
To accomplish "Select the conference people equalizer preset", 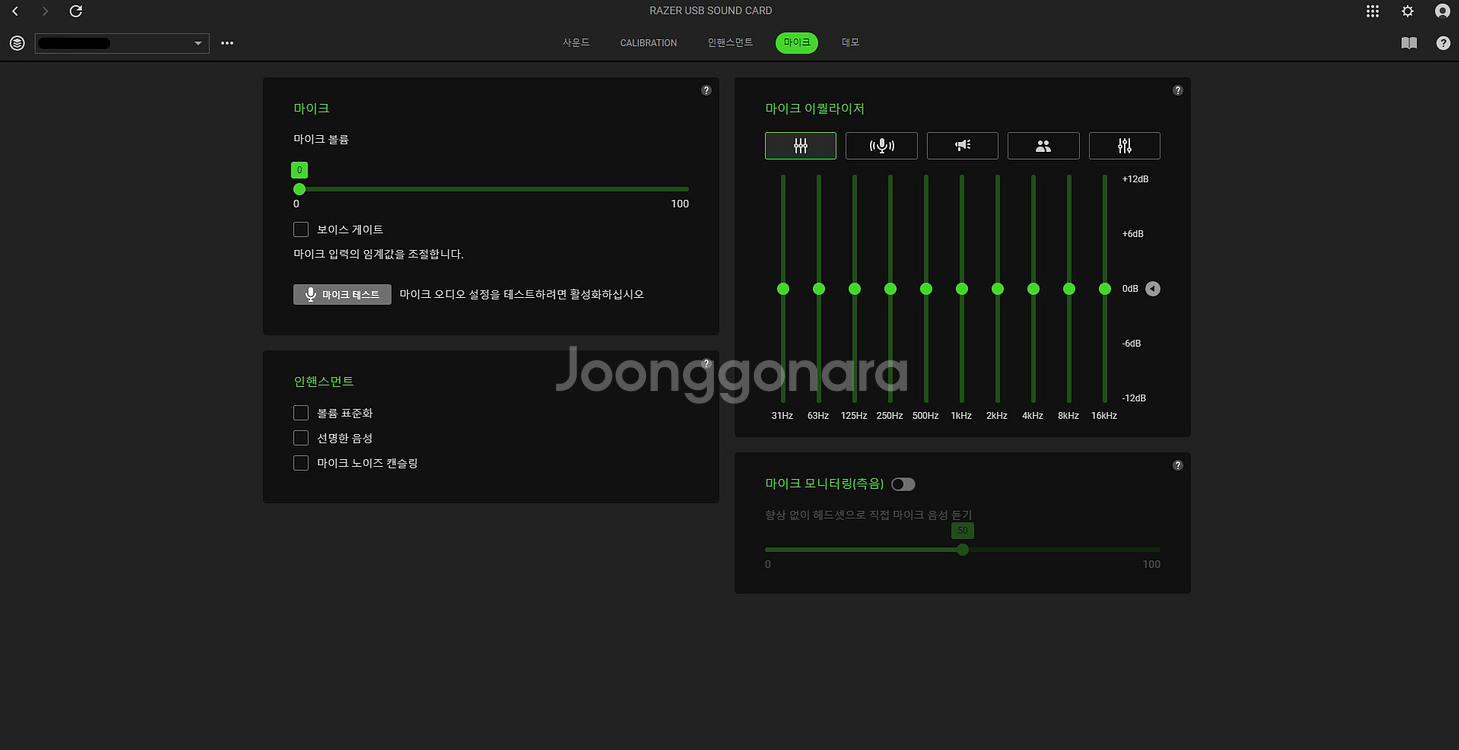I will pos(1043,146).
